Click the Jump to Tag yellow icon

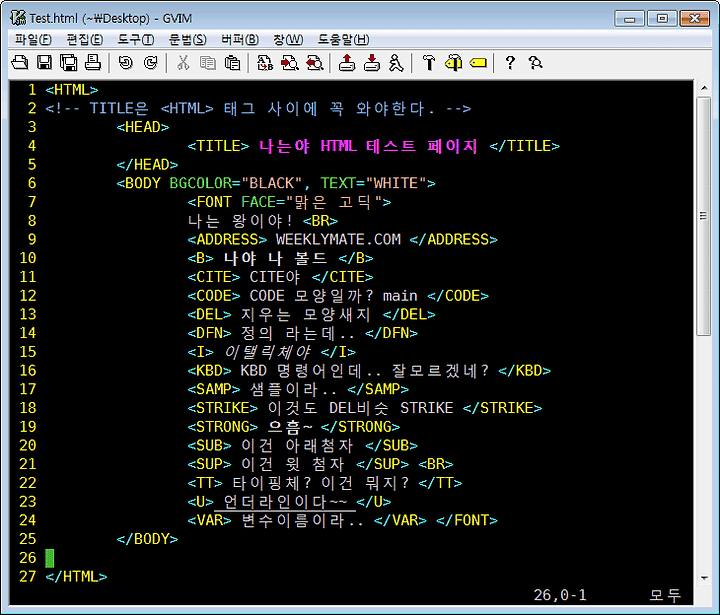pos(478,62)
